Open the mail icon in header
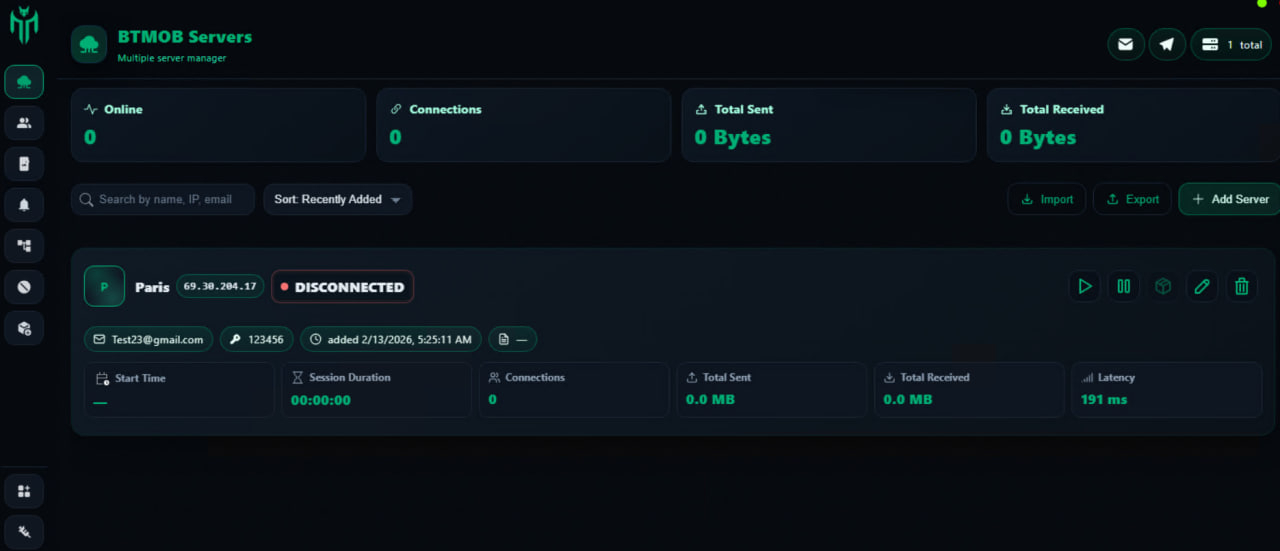This screenshot has height=551, width=1280. 1126,44
